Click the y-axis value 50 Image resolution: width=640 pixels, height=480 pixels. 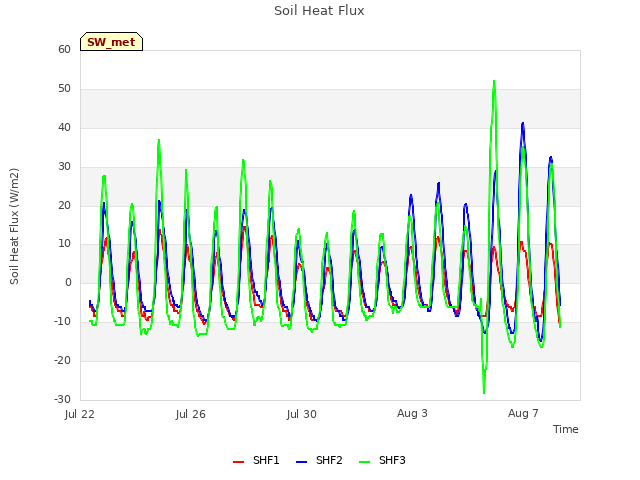(64, 89)
